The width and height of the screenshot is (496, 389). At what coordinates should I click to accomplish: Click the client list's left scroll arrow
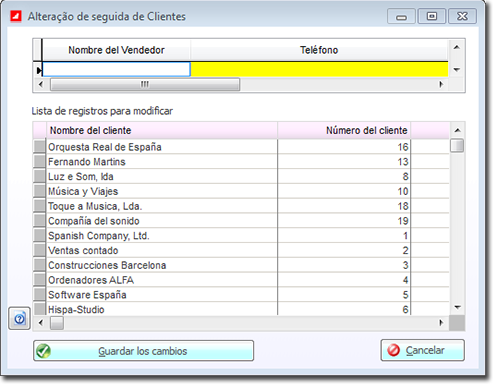coord(41,322)
